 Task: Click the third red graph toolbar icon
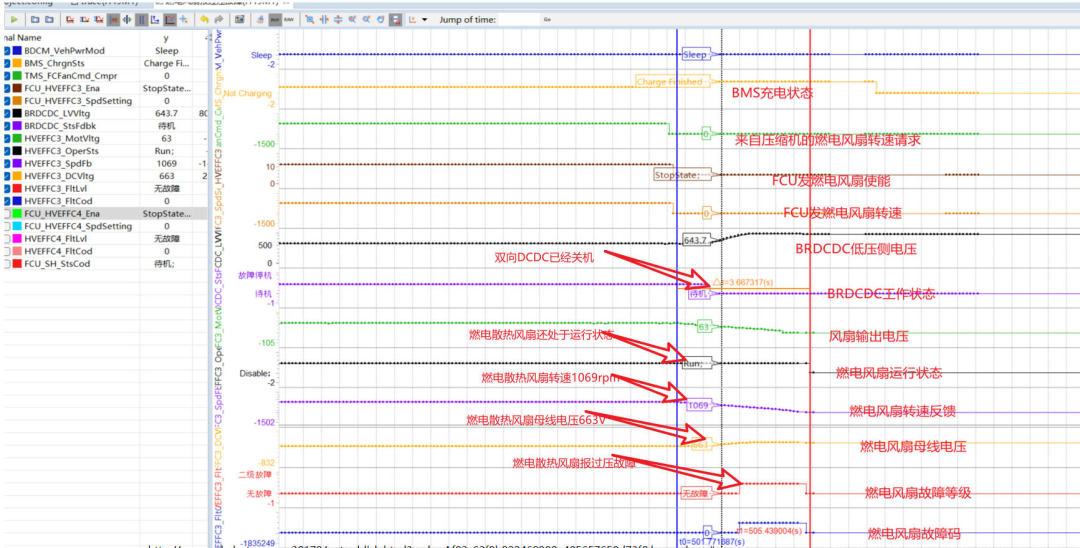pyautogui.click(x=98, y=19)
